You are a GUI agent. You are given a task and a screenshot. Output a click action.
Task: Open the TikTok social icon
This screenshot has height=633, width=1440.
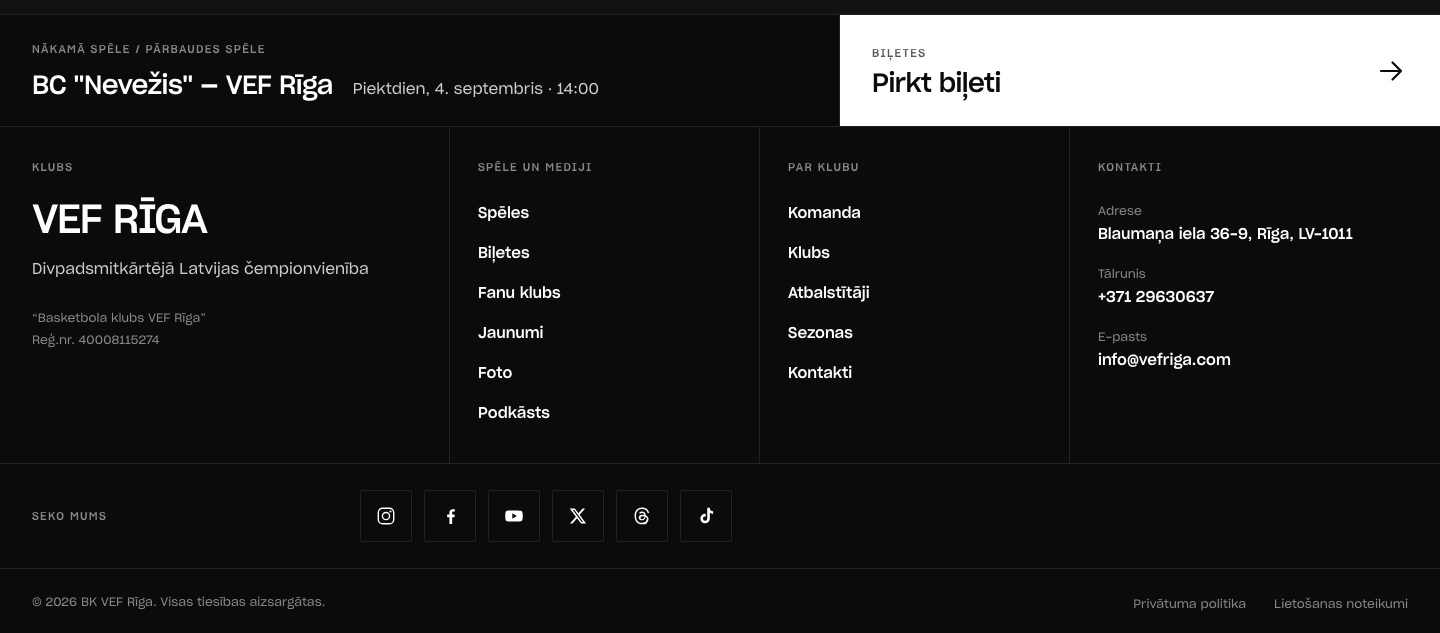[706, 516]
